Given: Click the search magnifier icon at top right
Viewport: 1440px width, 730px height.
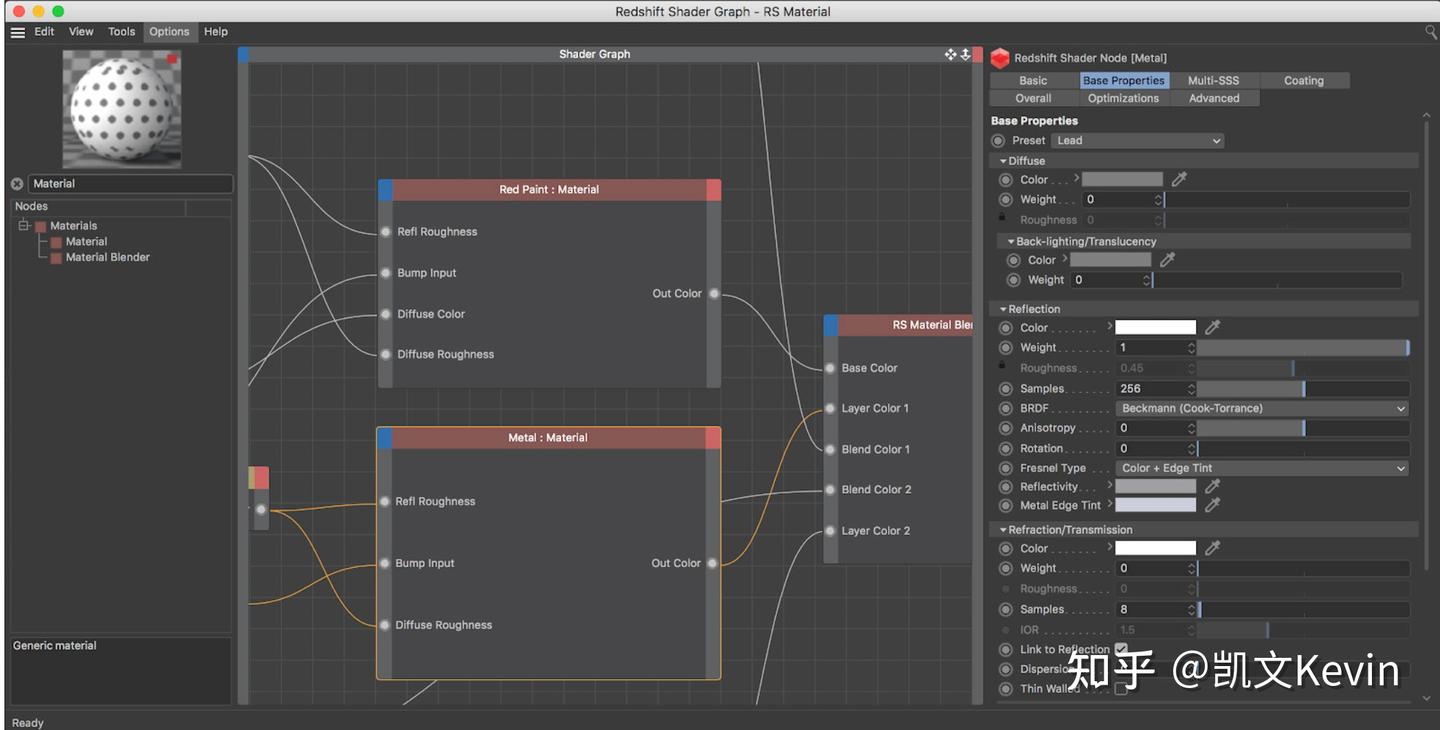Looking at the screenshot, I should coord(1431,32).
